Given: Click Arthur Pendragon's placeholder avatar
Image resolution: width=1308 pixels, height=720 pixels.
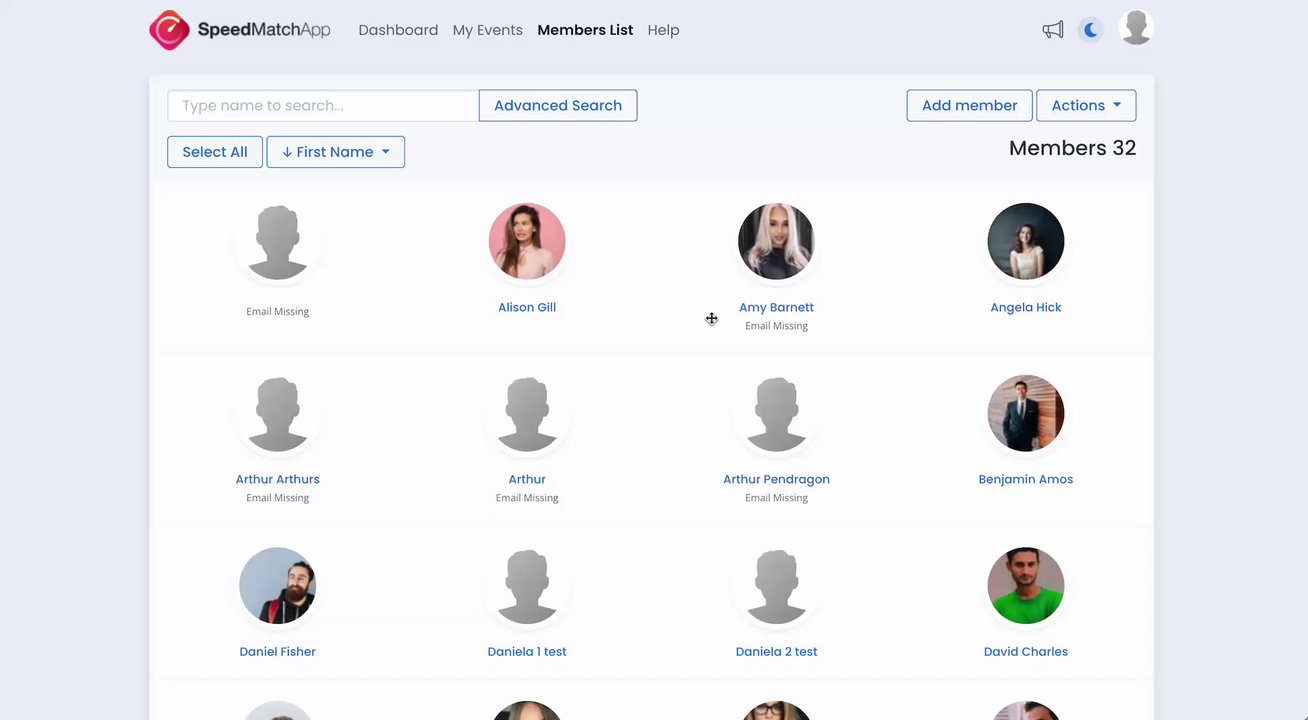Looking at the screenshot, I should (776, 413).
